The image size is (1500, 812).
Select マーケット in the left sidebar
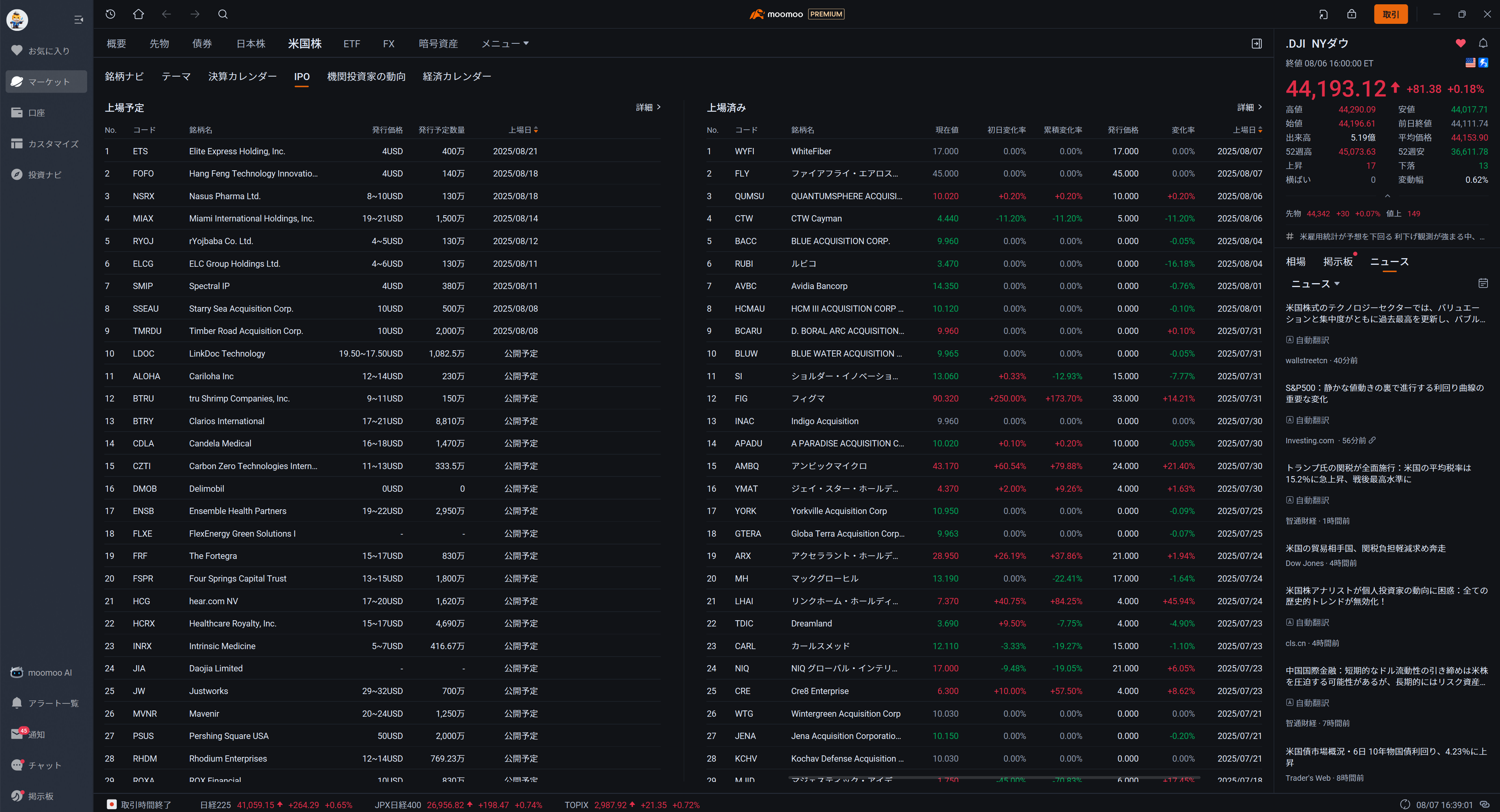click(46, 82)
